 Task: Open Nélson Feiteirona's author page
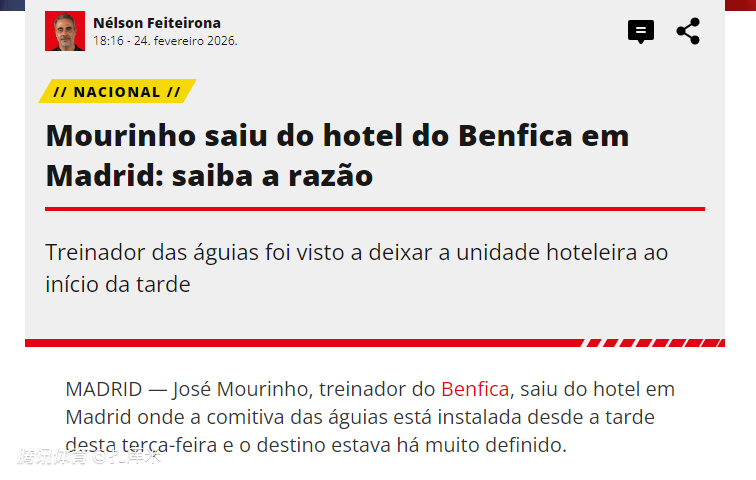coord(156,23)
